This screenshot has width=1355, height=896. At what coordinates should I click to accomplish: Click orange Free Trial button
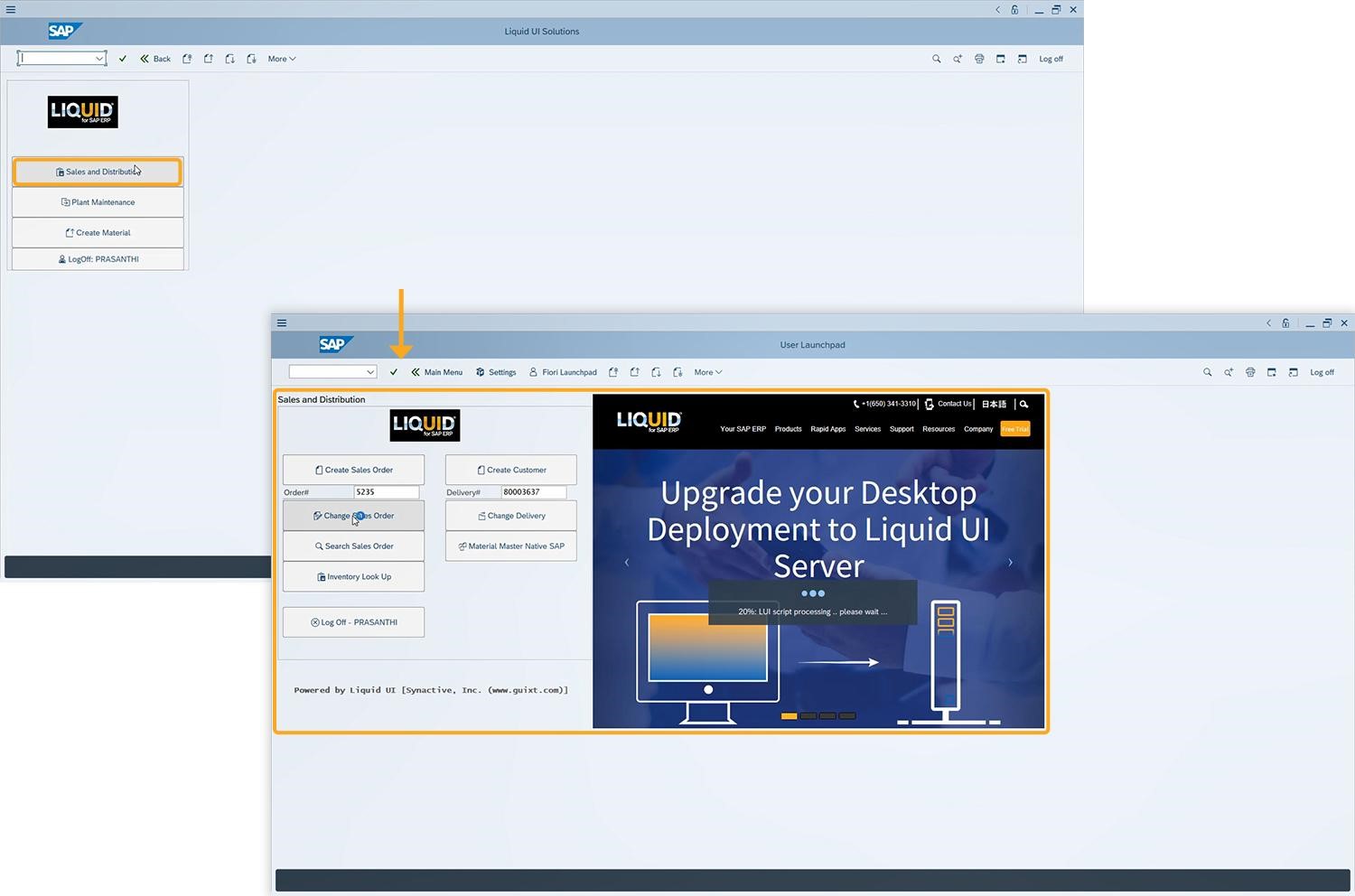pyautogui.click(x=1015, y=429)
